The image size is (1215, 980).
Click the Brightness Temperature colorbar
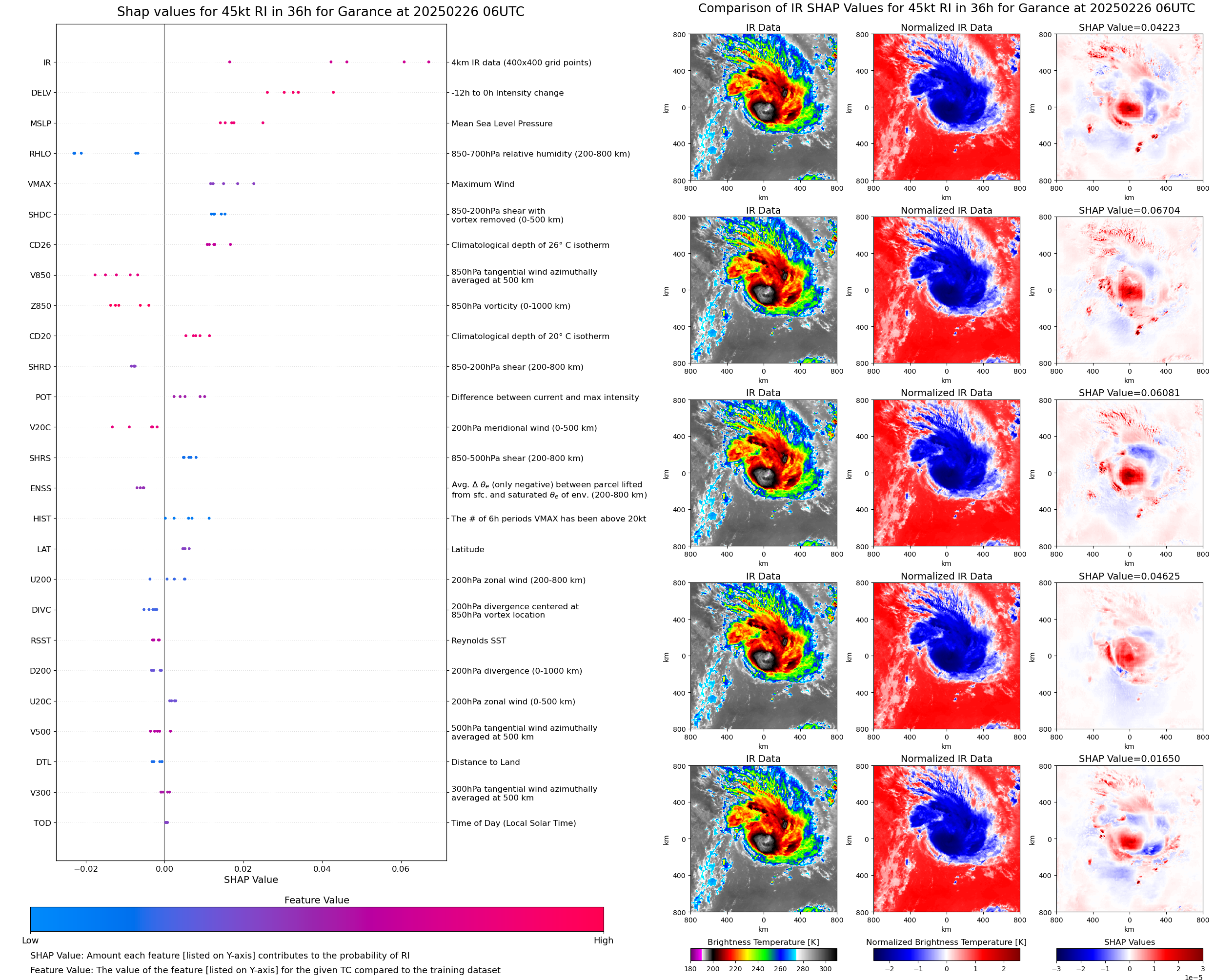pyautogui.click(x=763, y=954)
